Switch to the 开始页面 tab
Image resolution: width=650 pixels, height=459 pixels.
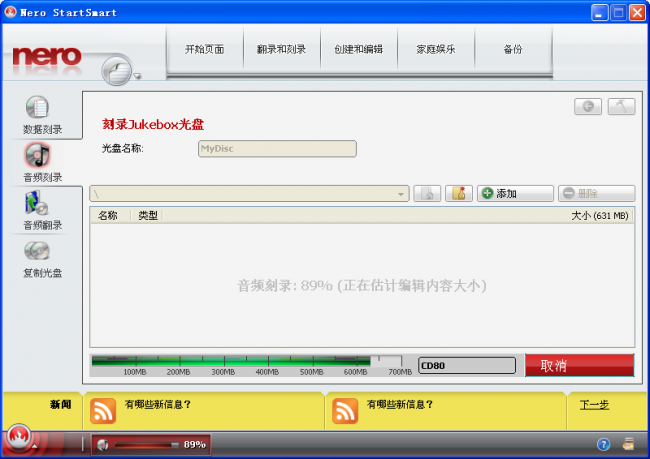pos(205,49)
